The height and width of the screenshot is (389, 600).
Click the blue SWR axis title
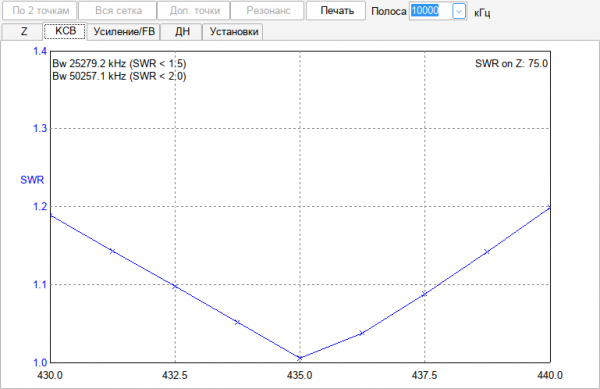(x=32, y=180)
